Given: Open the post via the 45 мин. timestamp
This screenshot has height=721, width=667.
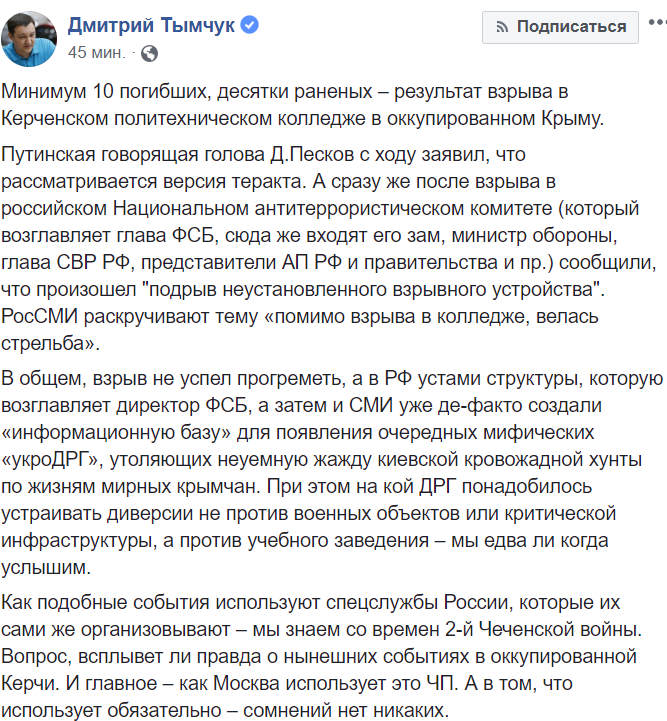Looking at the screenshot, I should coord(97,53).
